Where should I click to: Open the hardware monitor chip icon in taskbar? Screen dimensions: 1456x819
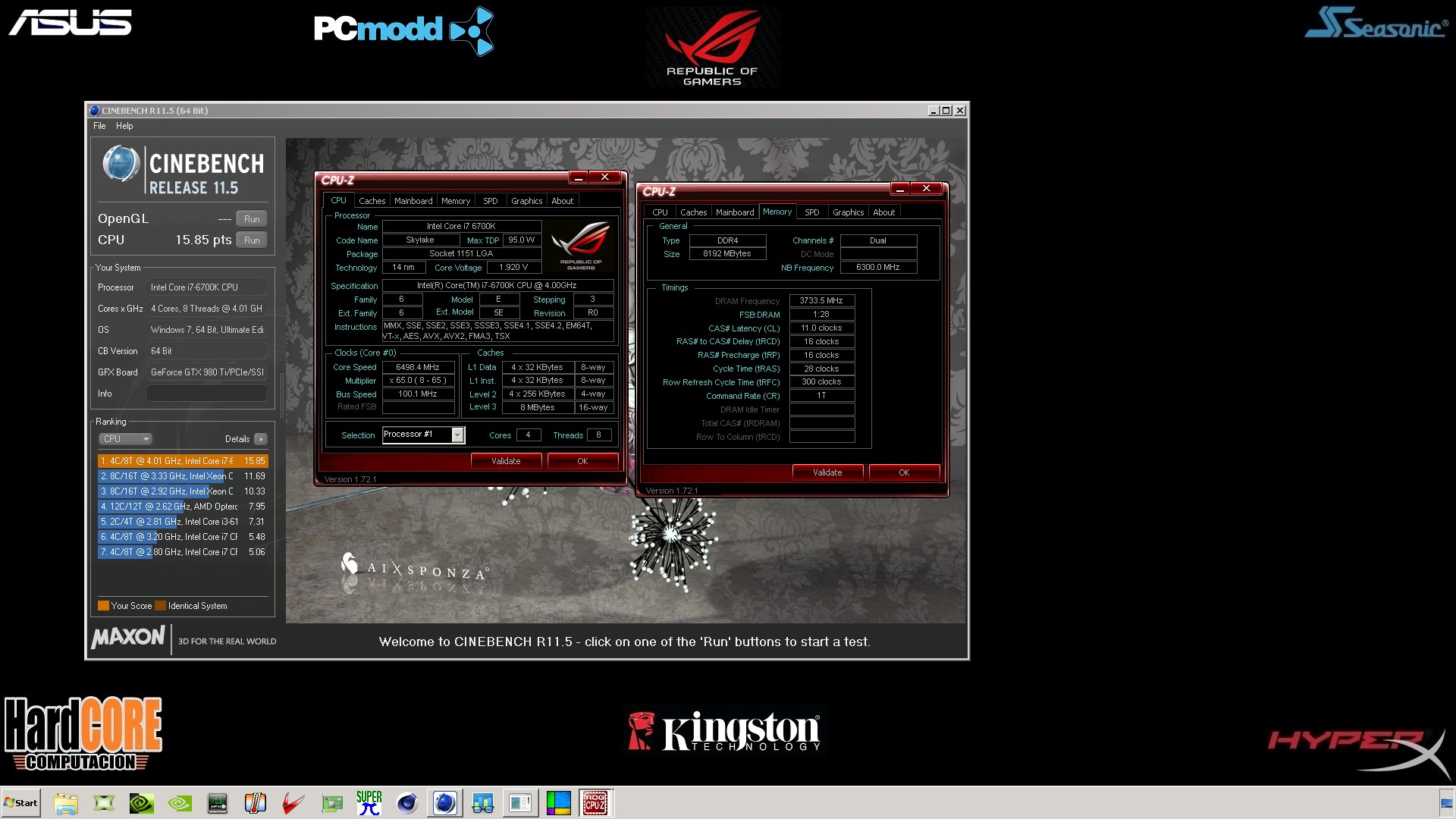click(218, 803)
